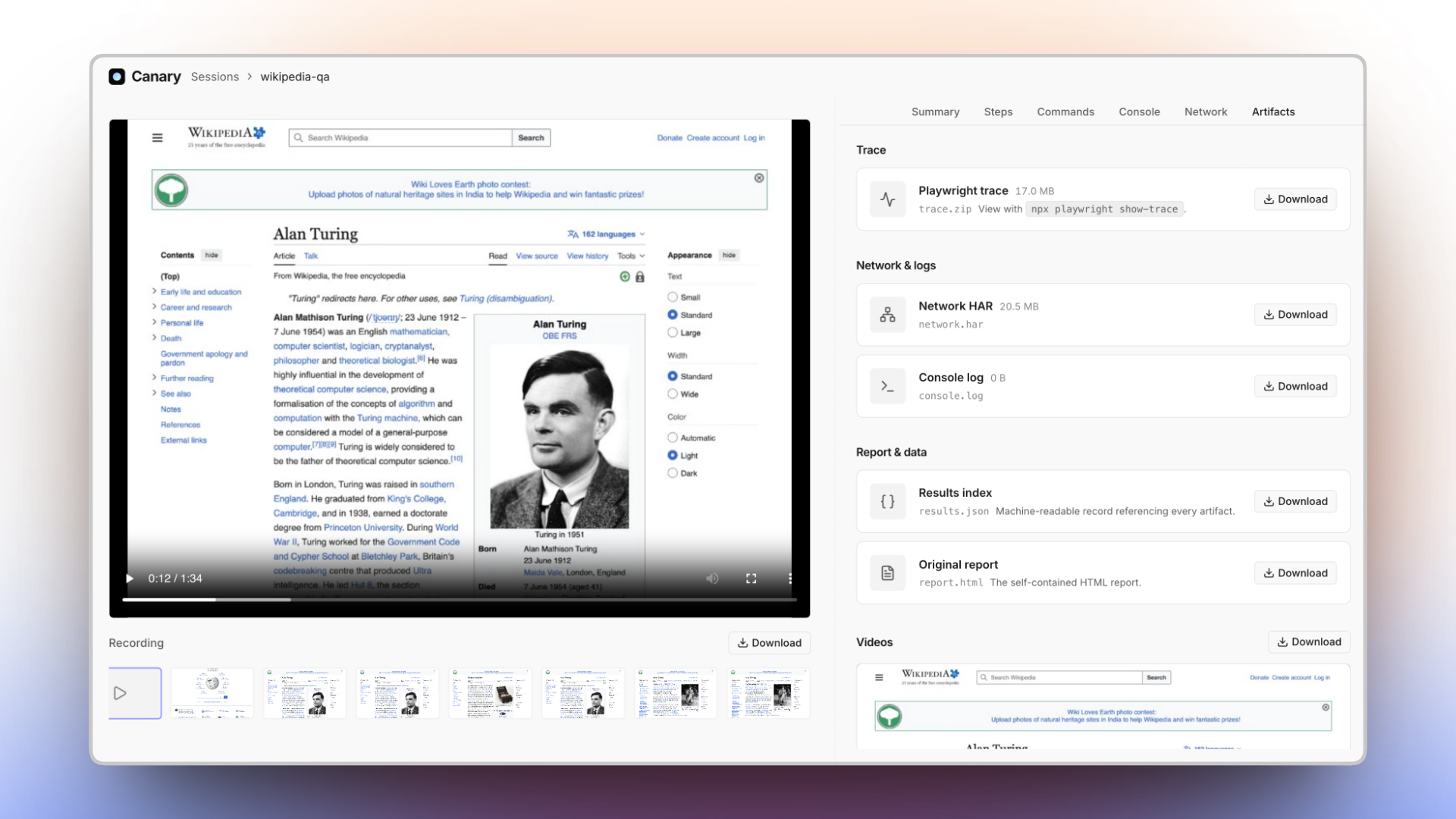The width and height of the screenshot is (1456, 819).
Task: Select the Artifacts tab
Action: [1273, 111]
